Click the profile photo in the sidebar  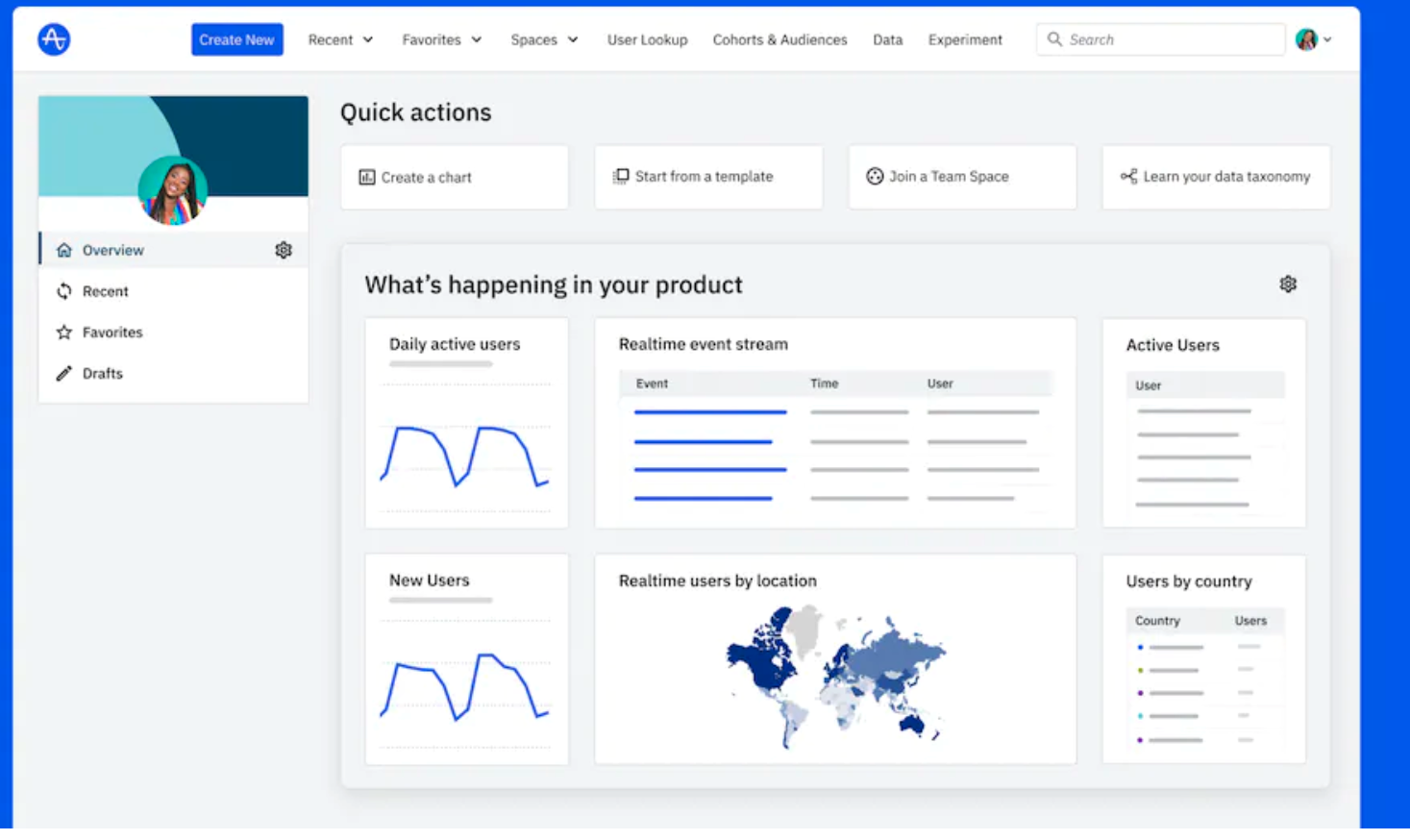pos(173,190)
